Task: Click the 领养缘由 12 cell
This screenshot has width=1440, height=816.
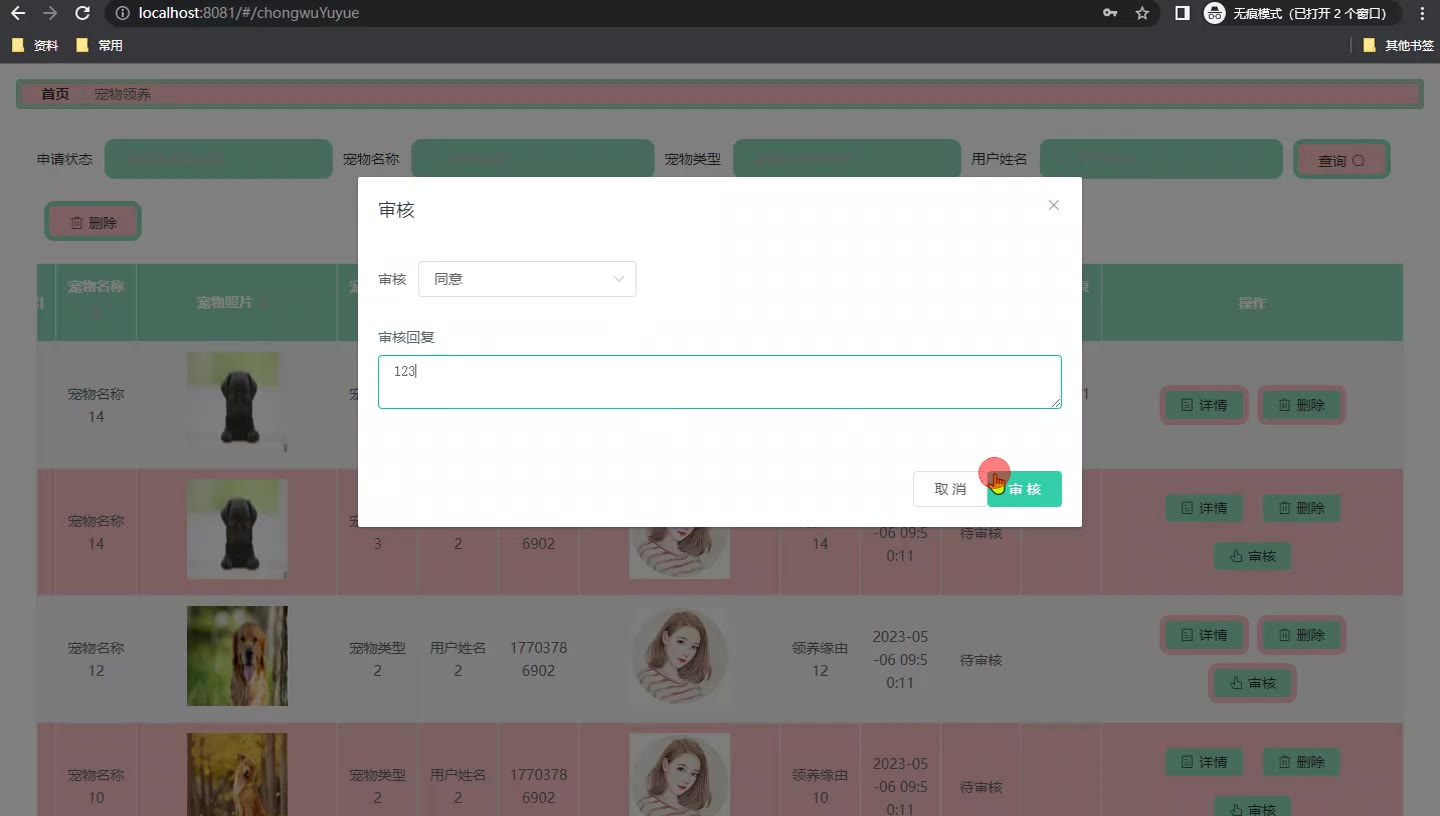Action: click(820, 659)
